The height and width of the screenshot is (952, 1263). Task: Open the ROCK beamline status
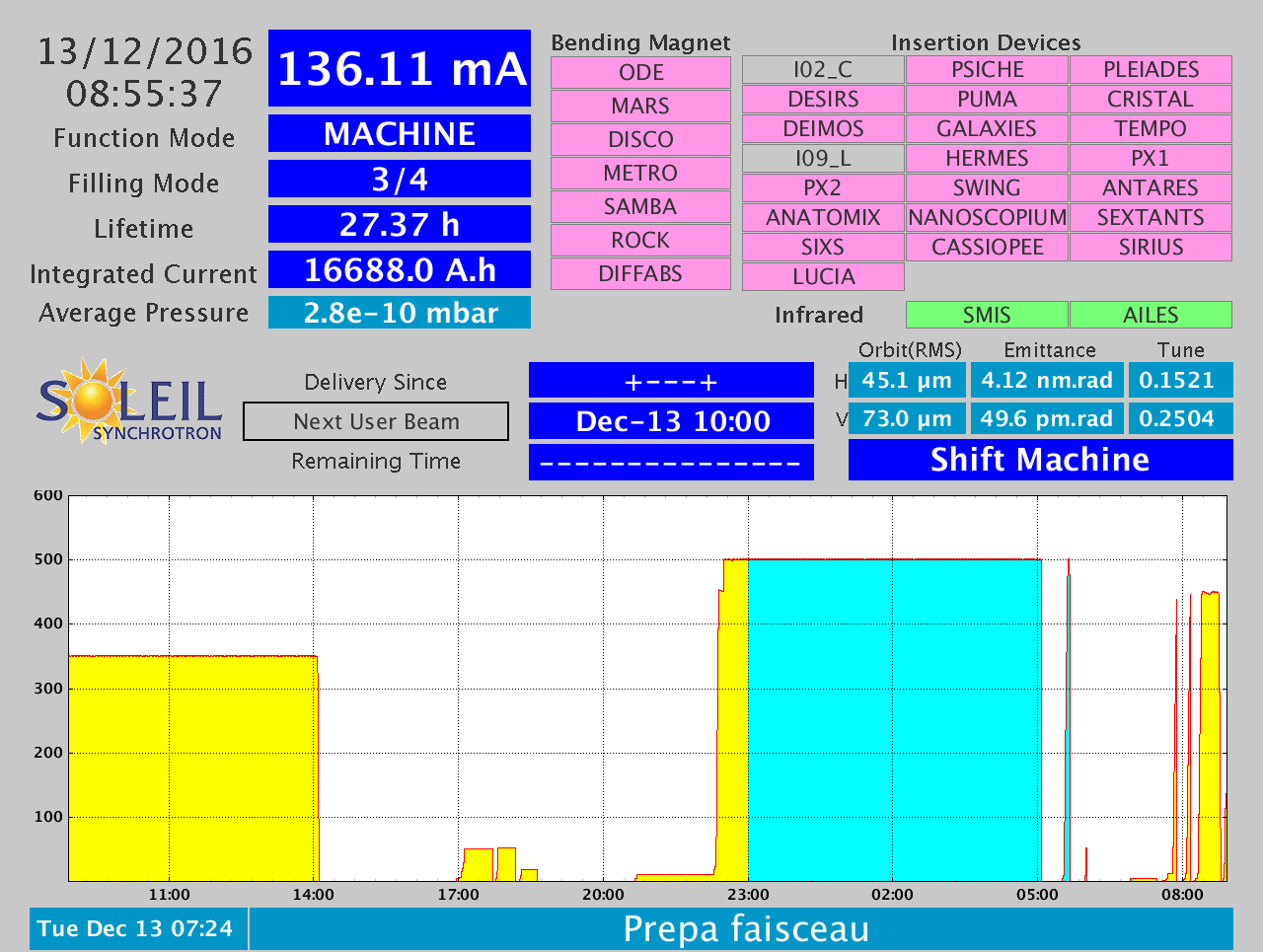click(640, 240)
